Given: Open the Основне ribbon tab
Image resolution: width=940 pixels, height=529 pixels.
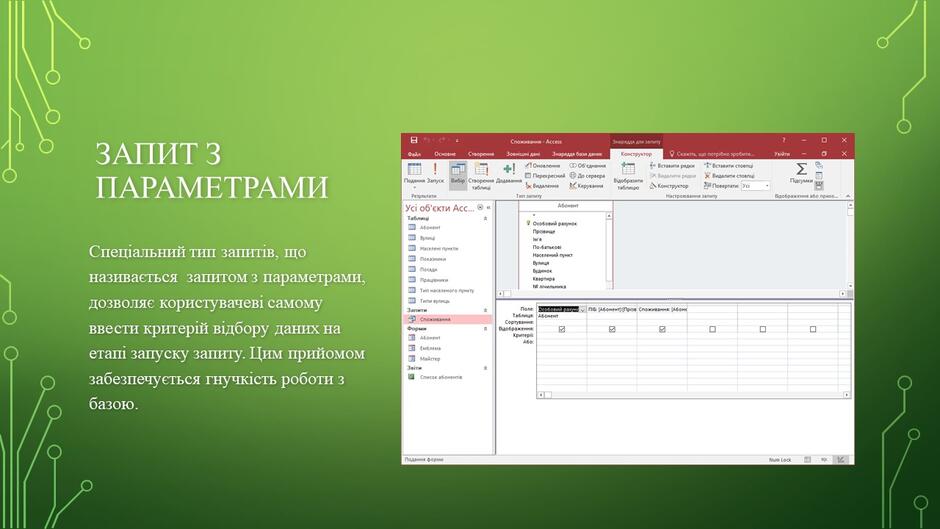Looking at the screenshot, I should click(445, 154).
